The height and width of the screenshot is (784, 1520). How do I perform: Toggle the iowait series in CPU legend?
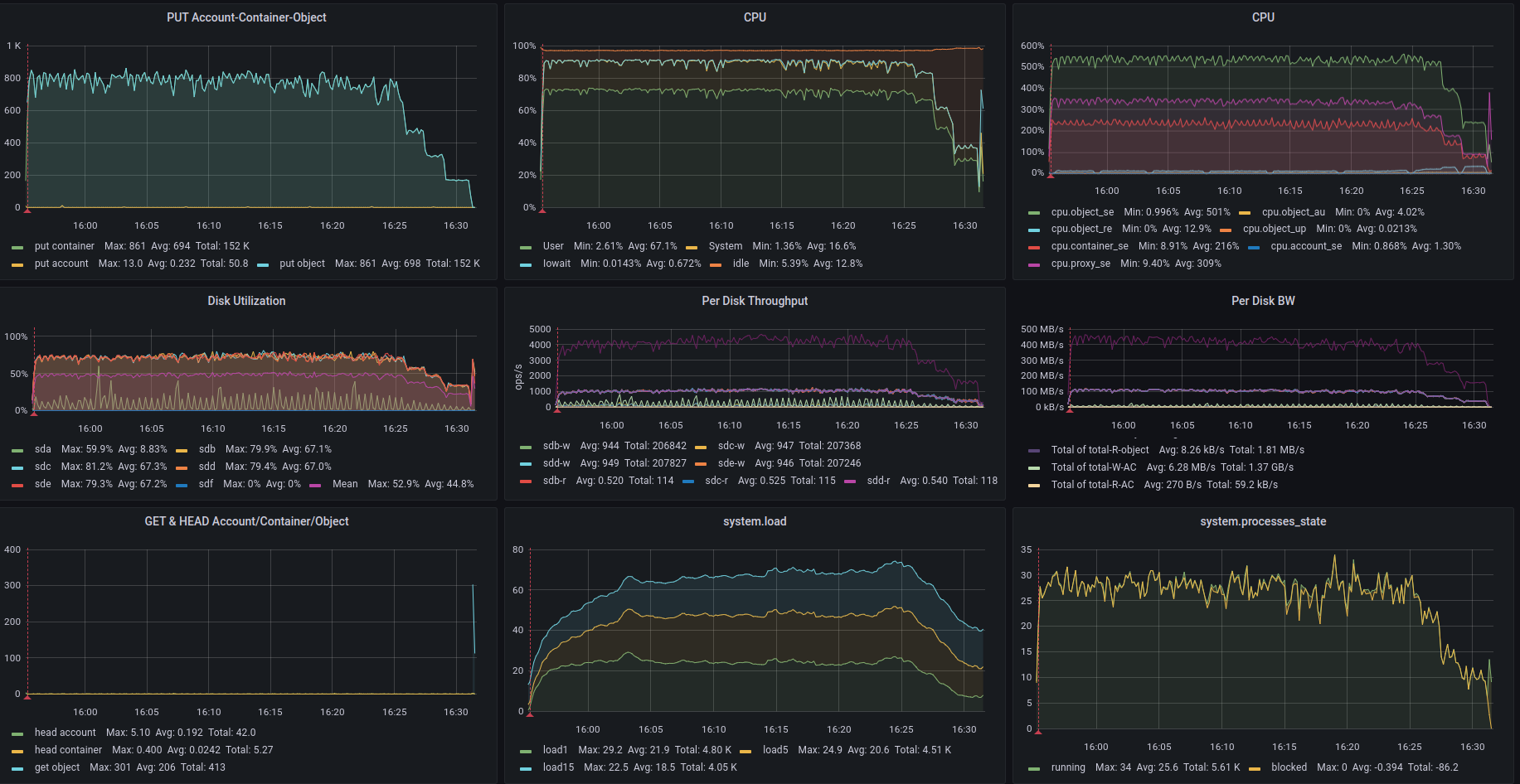pyautogui.click(x=556, y=264)
